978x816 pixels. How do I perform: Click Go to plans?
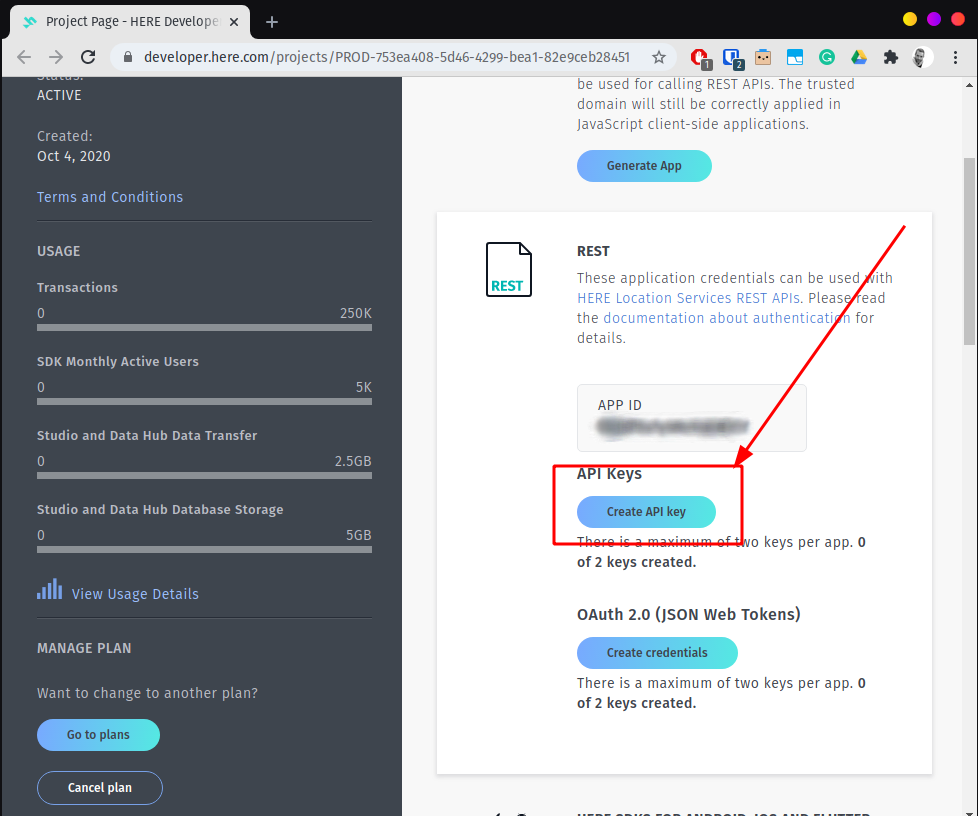click(x=98, y=734)
